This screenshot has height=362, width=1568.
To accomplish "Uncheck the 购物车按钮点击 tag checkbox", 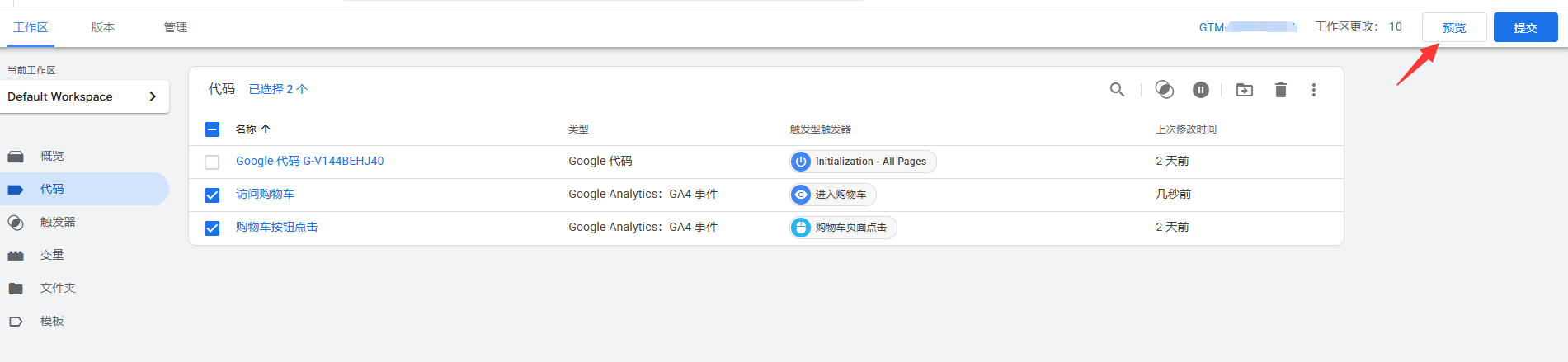I will [x=212, y=228].
